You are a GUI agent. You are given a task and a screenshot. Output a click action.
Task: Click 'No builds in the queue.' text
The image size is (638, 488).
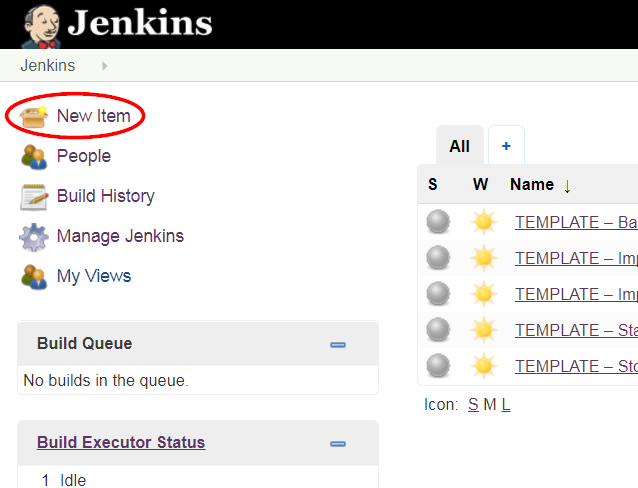point(106,380)
